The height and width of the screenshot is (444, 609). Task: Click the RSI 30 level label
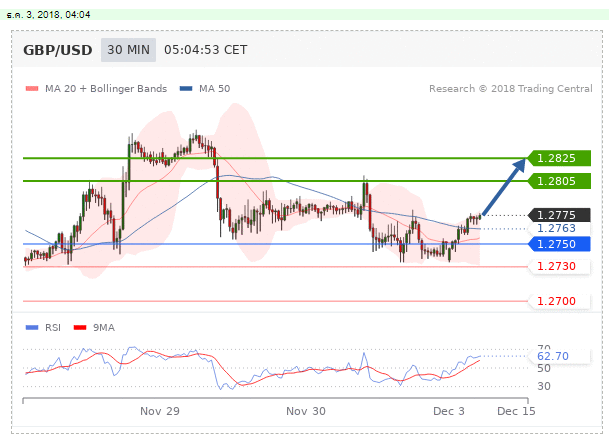point(544,386)
